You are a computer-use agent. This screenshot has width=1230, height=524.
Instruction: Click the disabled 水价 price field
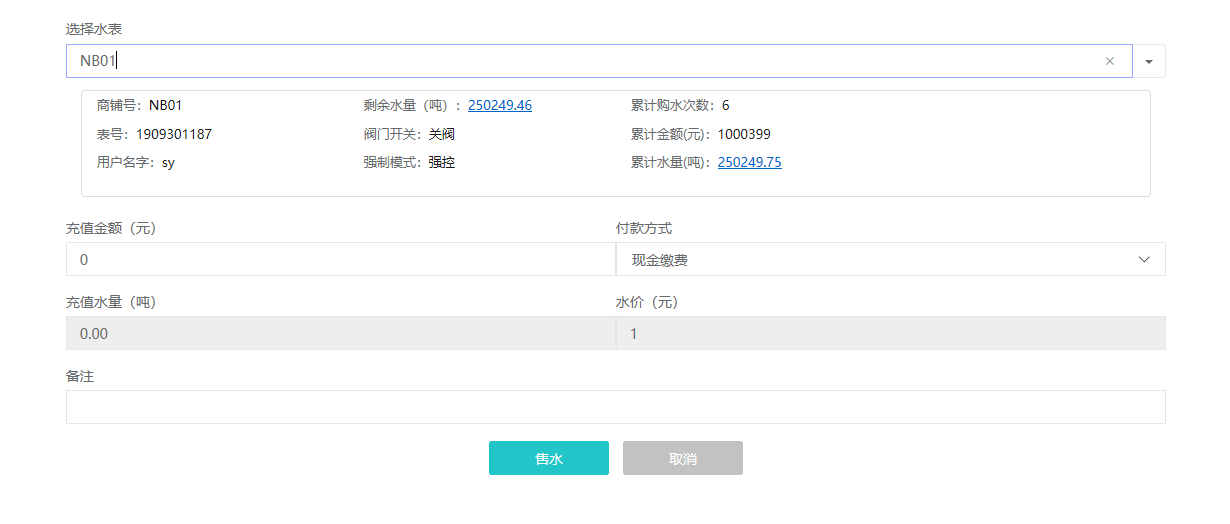[890, 334]
